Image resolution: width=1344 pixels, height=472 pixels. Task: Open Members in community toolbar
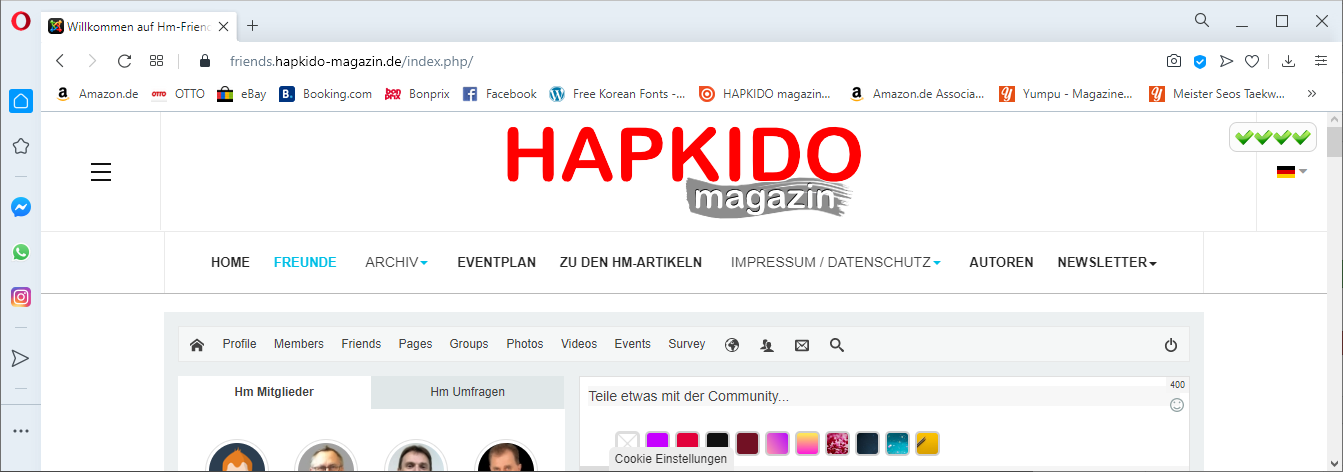point(299,344)
